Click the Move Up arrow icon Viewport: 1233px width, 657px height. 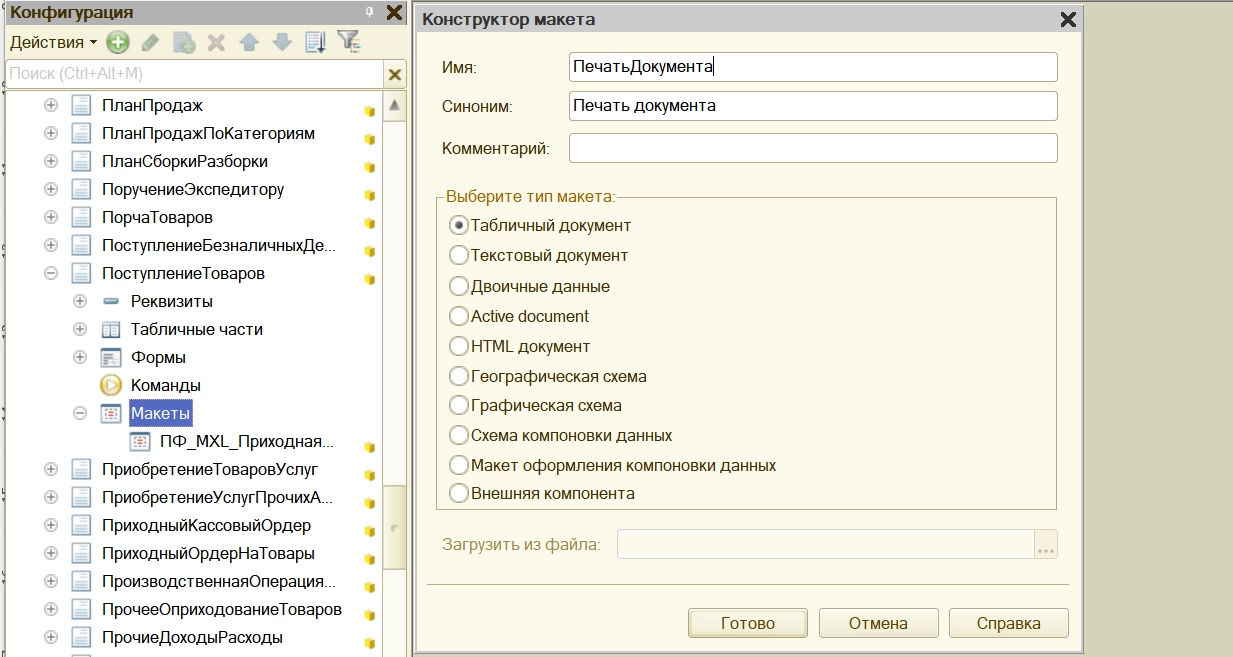point(249,42)
